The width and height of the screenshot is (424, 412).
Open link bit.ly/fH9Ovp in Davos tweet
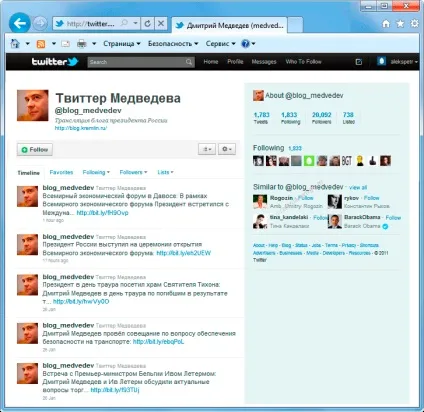102,213
